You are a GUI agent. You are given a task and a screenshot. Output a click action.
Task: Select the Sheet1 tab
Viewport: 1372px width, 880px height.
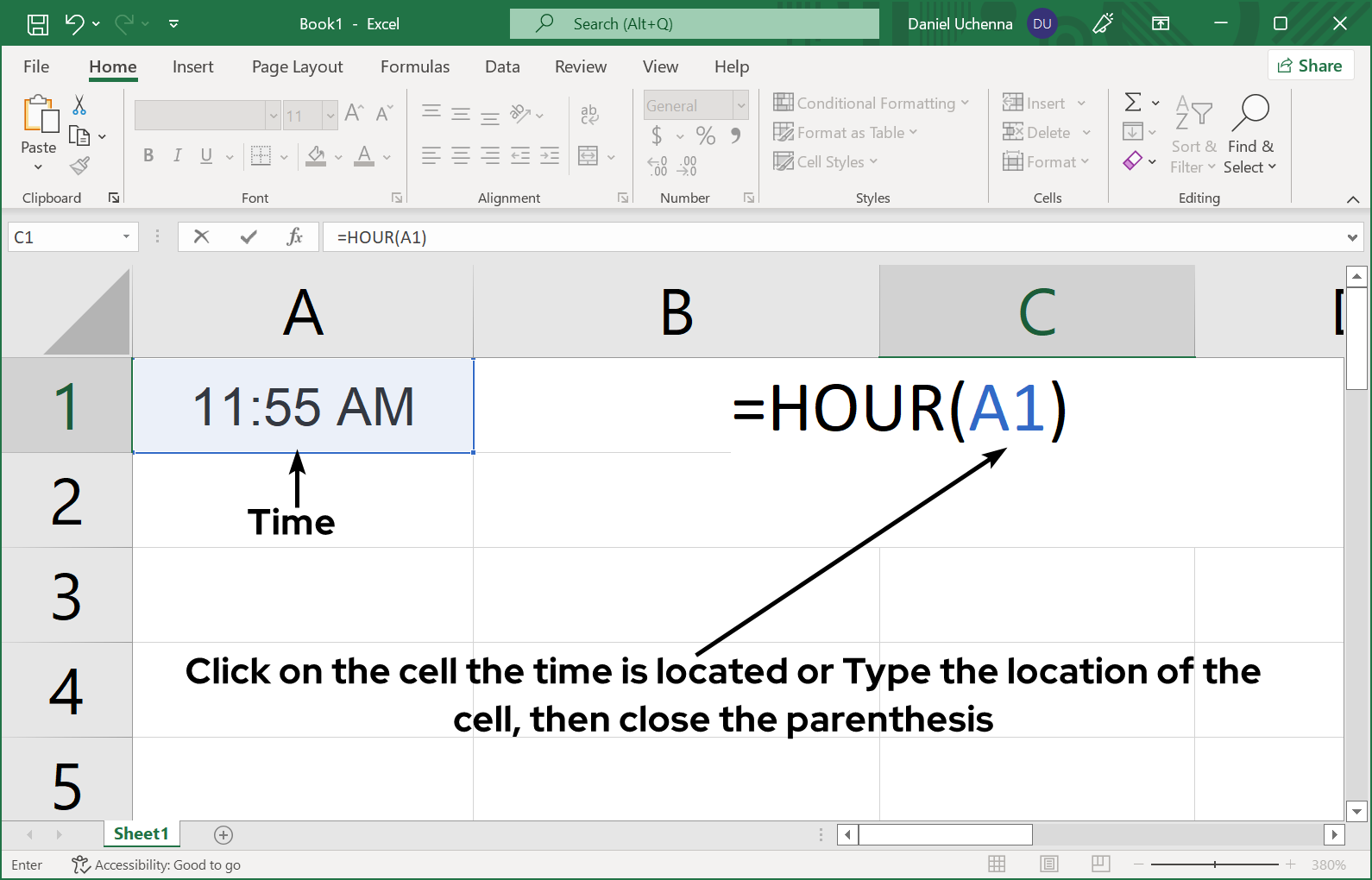[141, 833]
